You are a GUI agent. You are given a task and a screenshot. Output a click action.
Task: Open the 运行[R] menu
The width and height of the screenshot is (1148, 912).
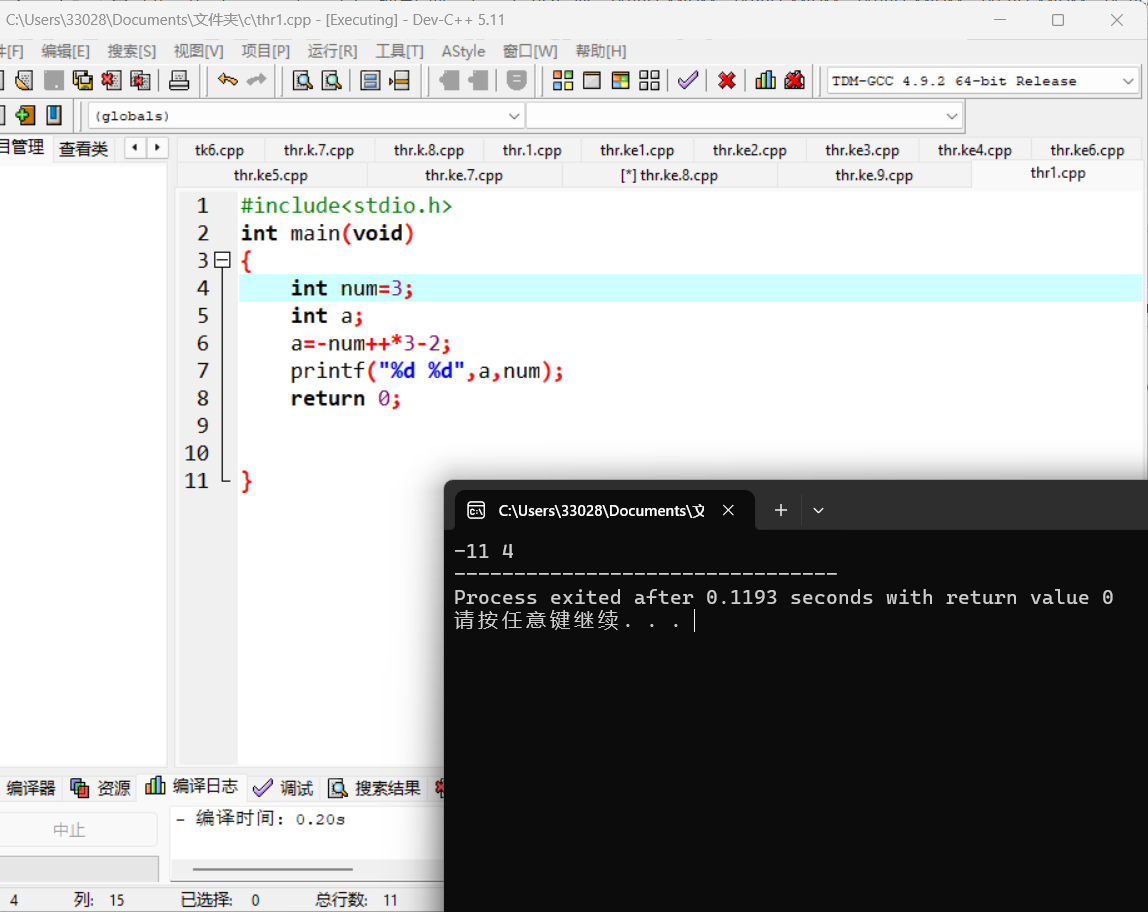(332, 51)
